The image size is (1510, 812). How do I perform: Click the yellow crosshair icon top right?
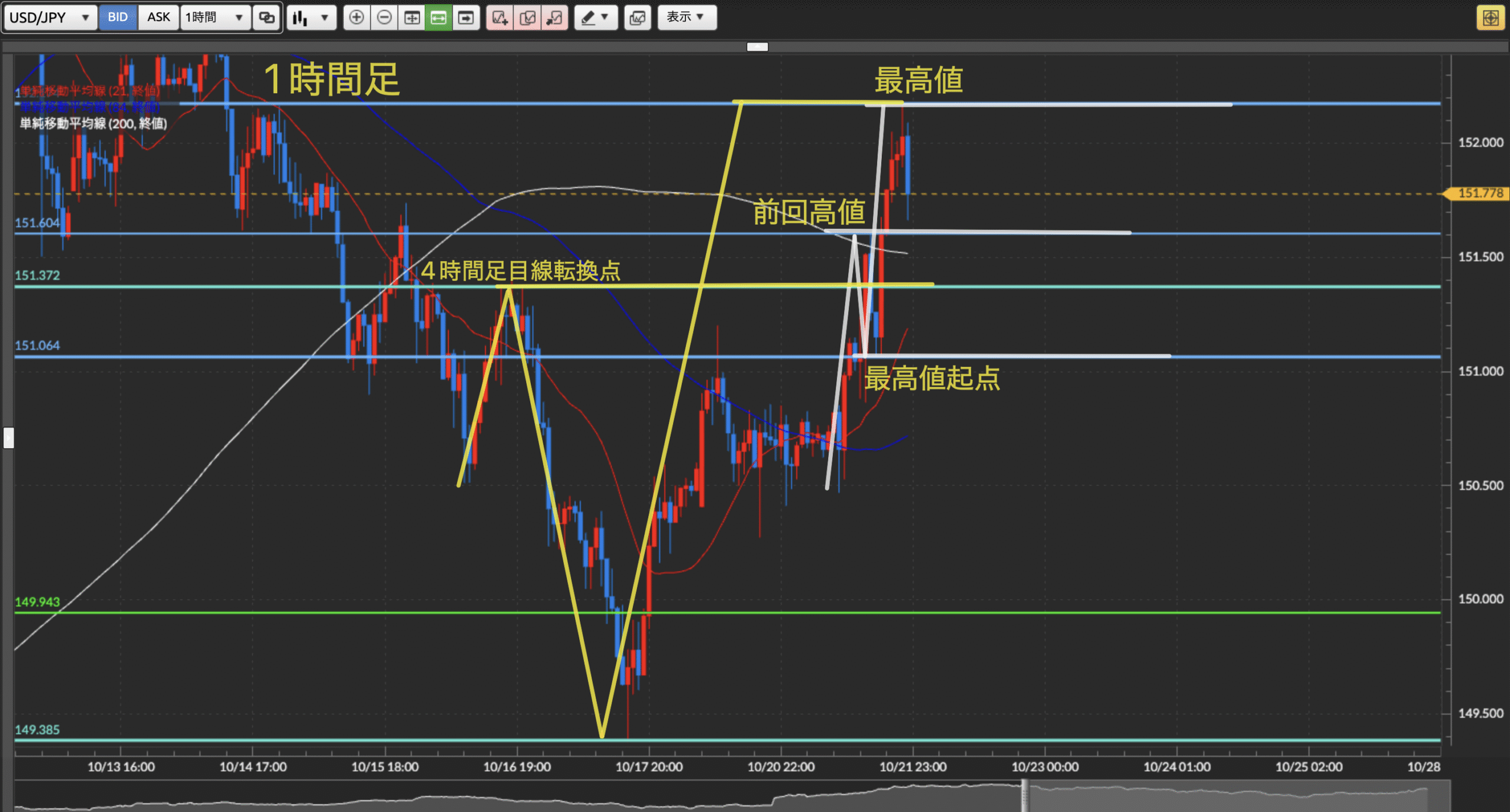pyautogui.click(x=1491, y=18)
